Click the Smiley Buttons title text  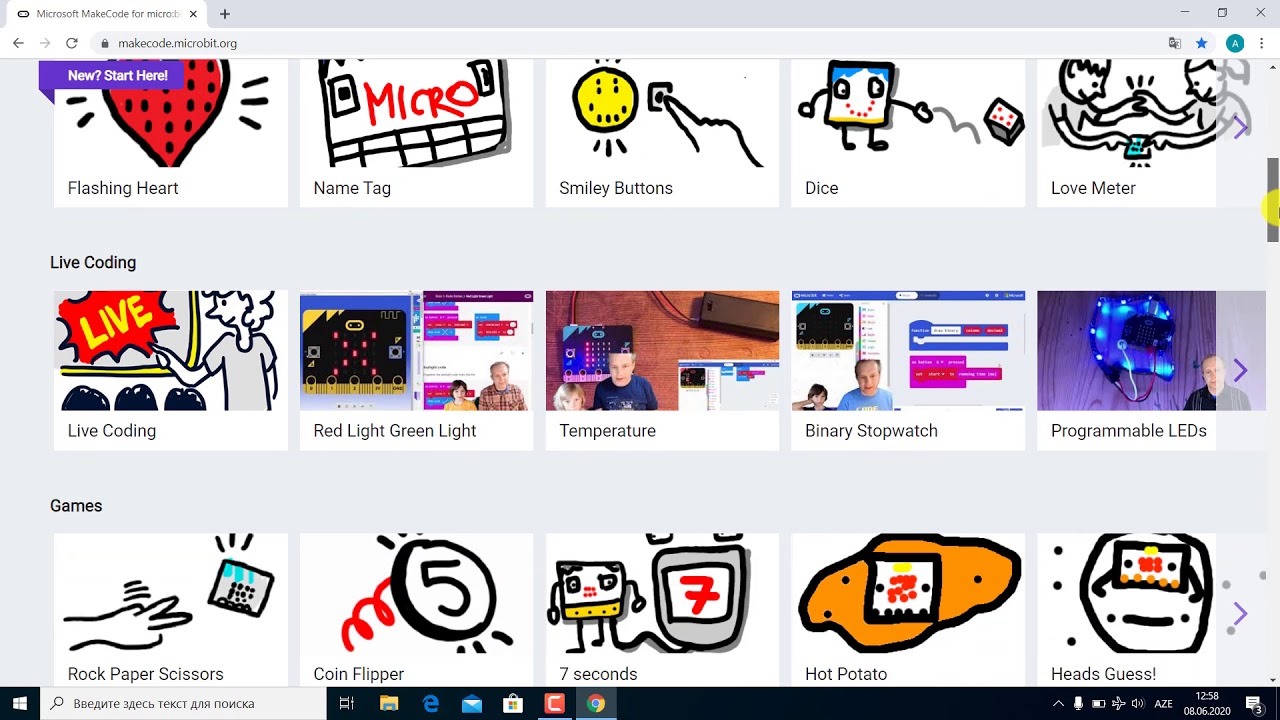click(x=616, y=188)
